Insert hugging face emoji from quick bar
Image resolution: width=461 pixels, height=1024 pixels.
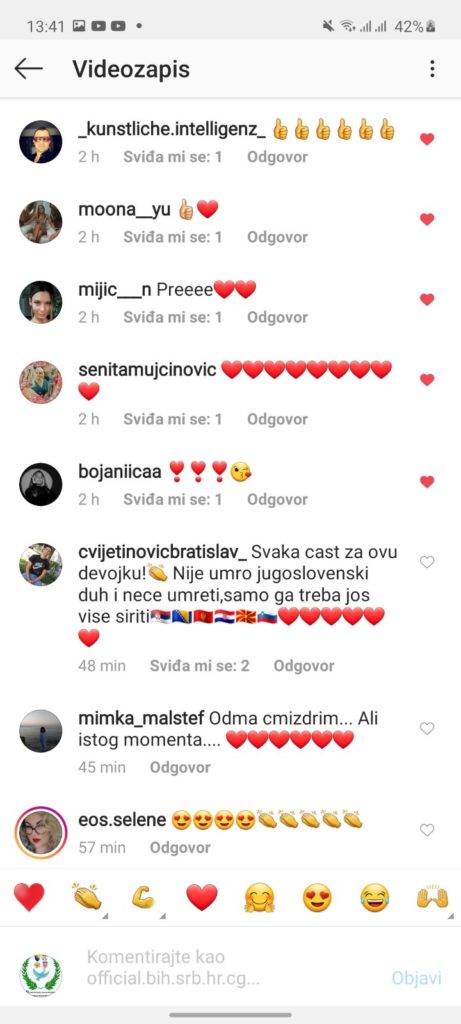259,897
